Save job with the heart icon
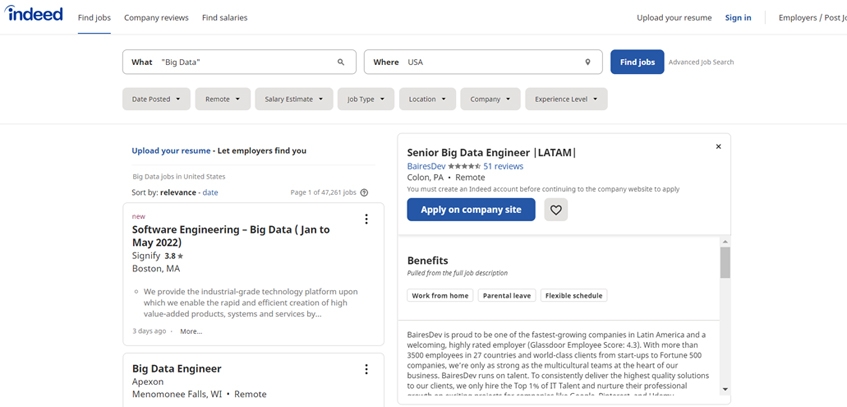Screen dimensions: 847x407 point(556,210)
